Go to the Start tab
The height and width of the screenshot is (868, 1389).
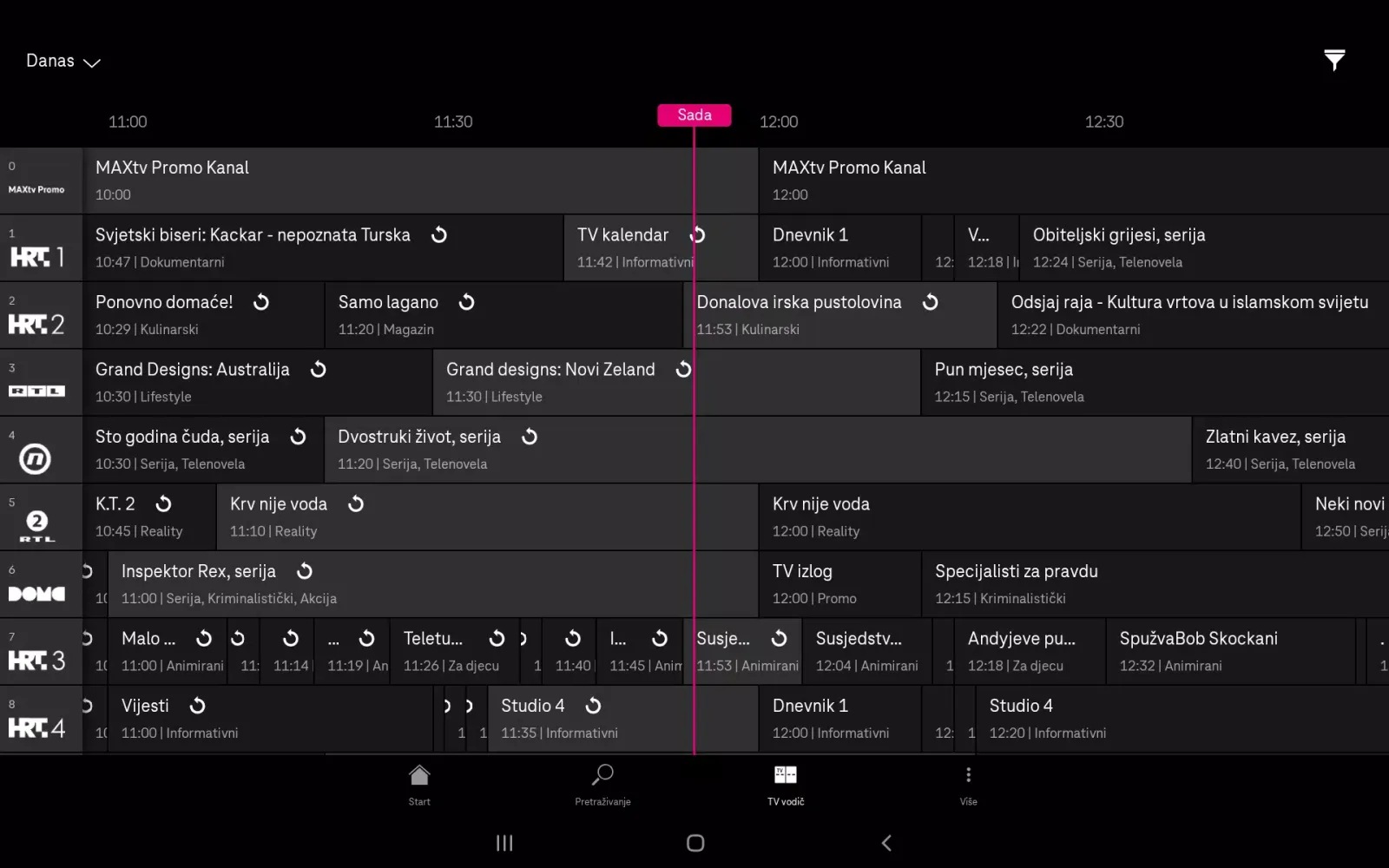point(419,785)
